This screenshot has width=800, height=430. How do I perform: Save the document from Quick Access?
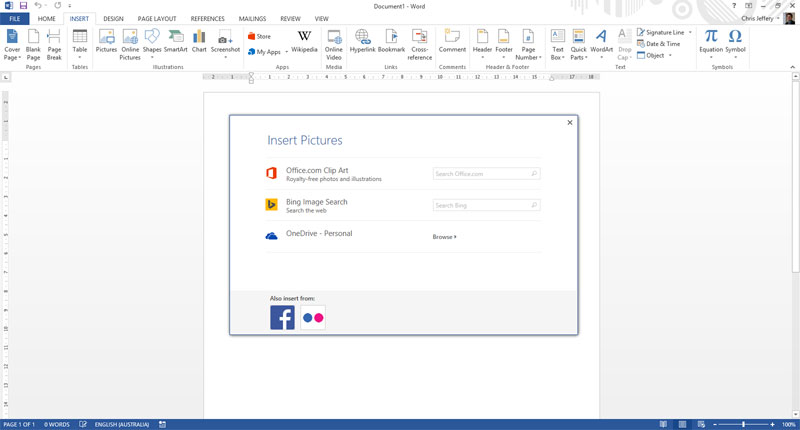[x=23, y=6]
